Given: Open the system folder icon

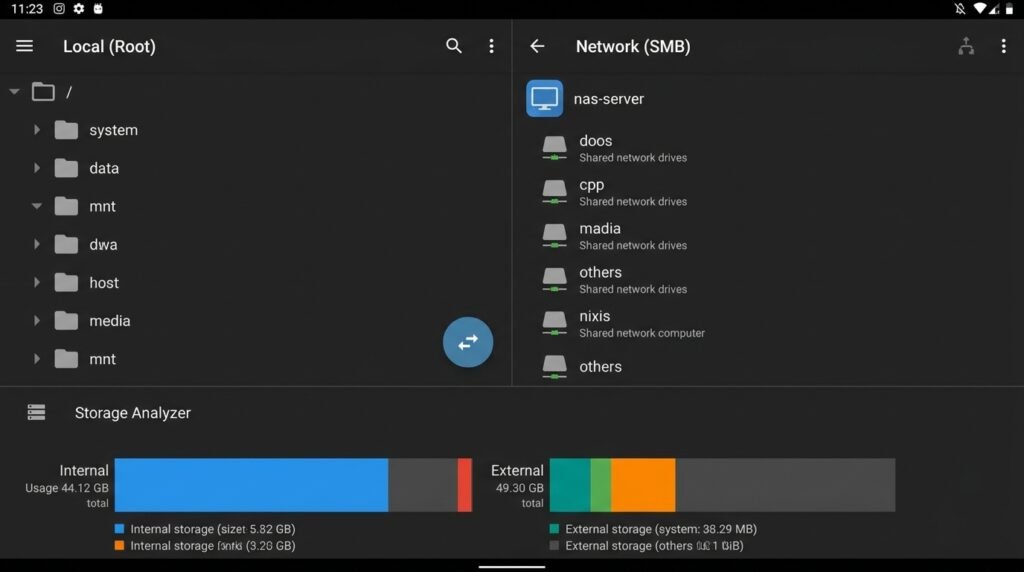Looking at the screenshot, I should click(x=66, y=130).
